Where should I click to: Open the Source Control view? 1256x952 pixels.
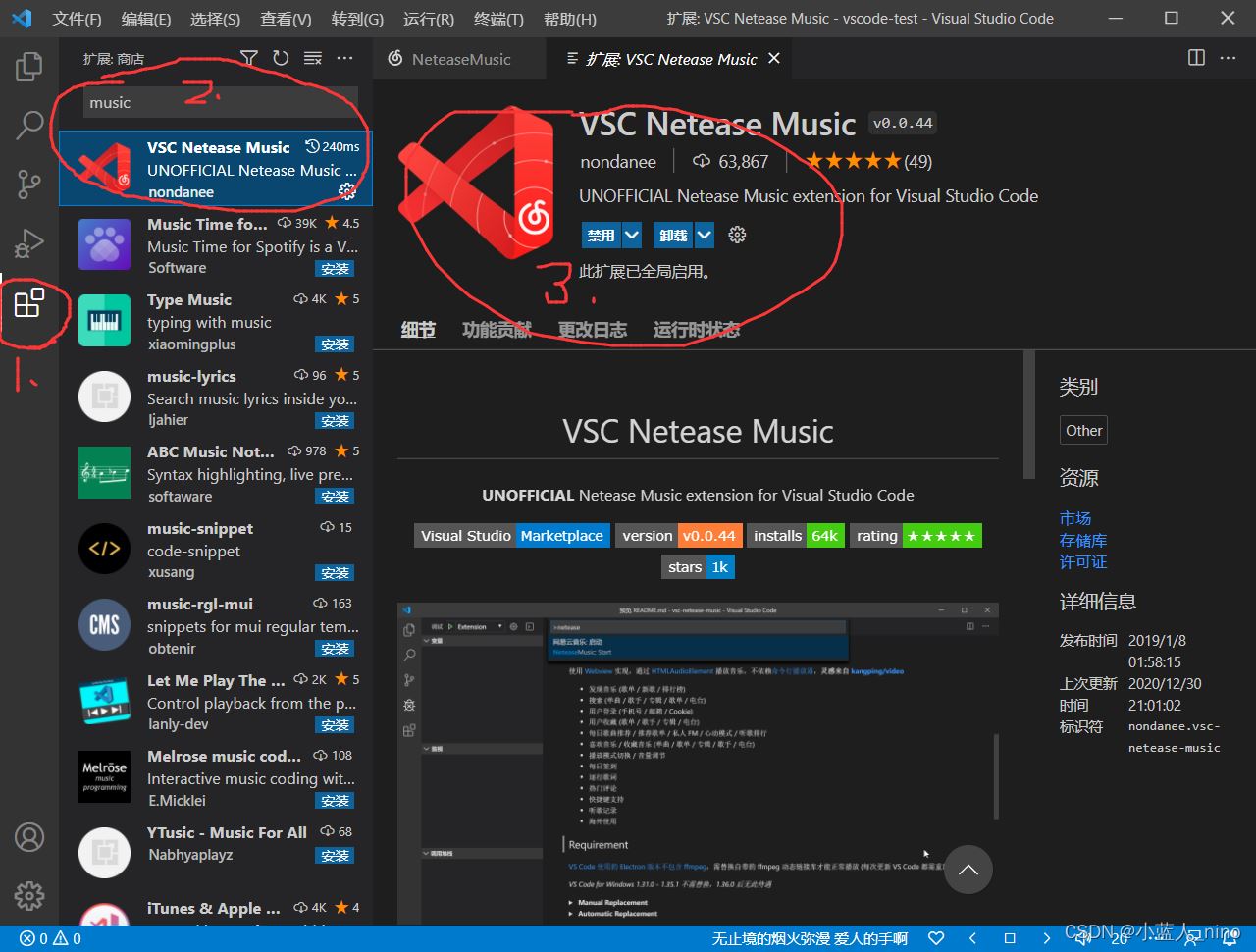click(29, 184)
